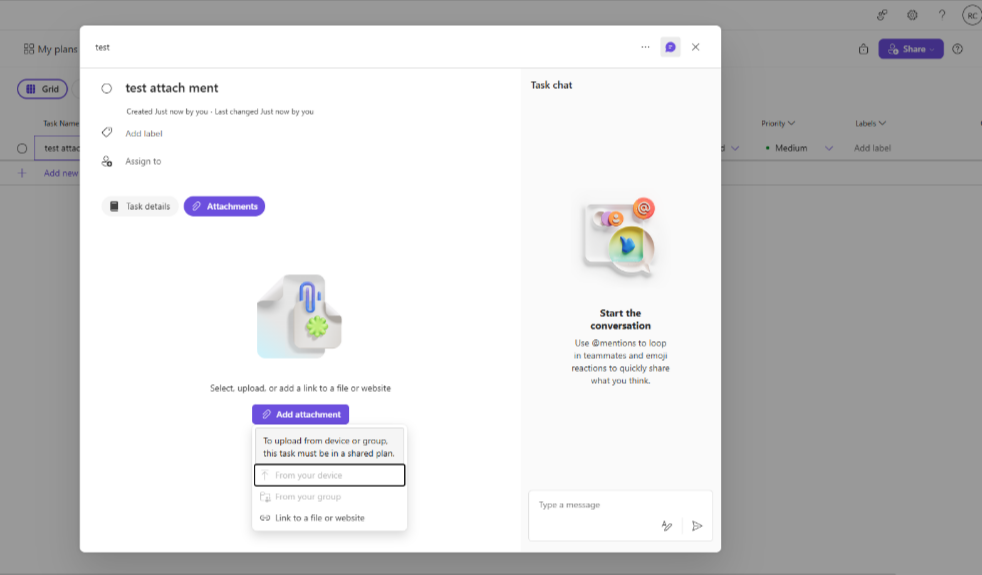Expand the Labels column header
Screen dimensions: 982x575
point(871,123)
